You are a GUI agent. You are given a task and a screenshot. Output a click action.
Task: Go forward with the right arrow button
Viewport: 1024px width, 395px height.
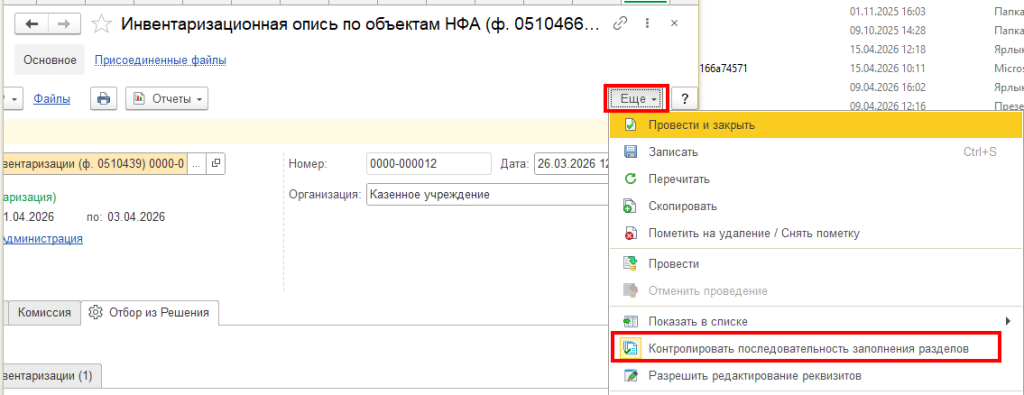click(x=64, y=24)
